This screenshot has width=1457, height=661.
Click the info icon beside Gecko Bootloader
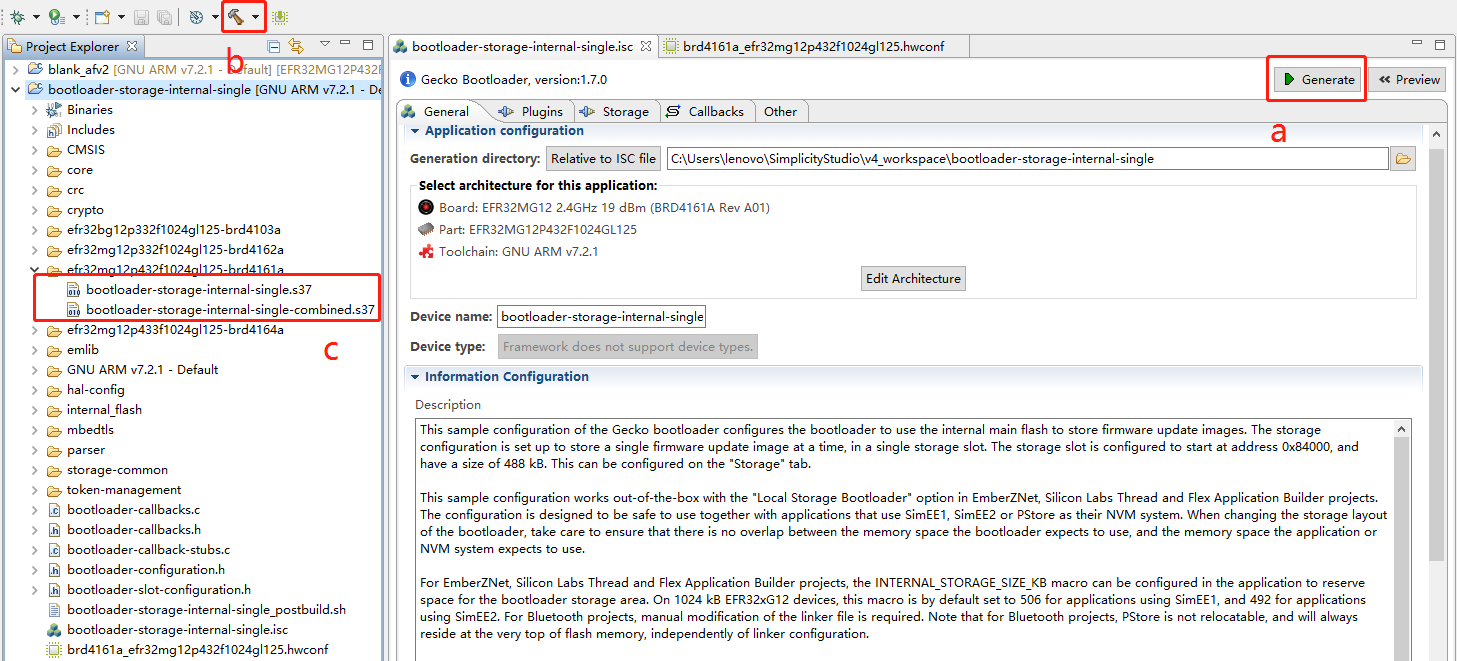tap(408, 79)
